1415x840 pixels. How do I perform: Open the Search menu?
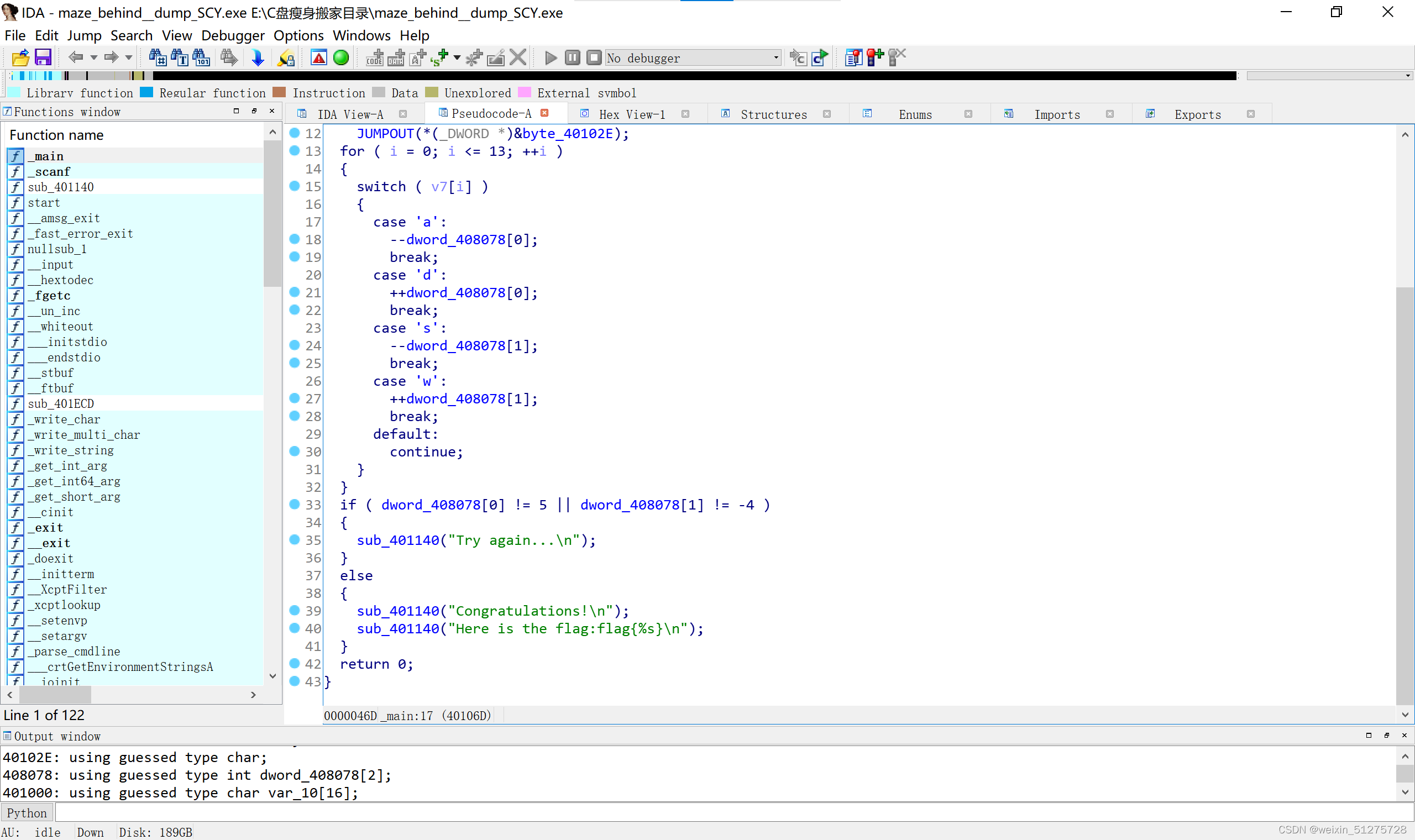point(132,35)
